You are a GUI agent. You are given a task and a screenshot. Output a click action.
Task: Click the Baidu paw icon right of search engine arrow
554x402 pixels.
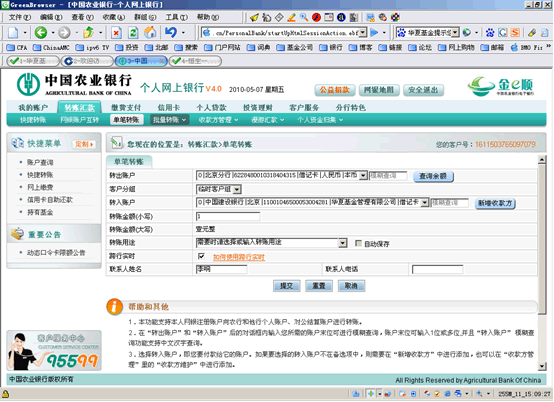pyautogui.click(x=490, y=33)
